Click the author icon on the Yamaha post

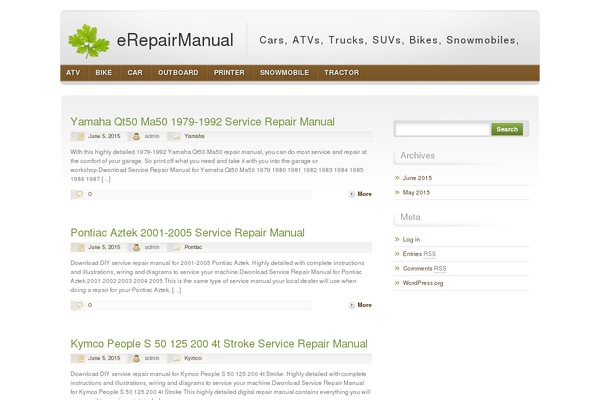click(x=136, y=136)
